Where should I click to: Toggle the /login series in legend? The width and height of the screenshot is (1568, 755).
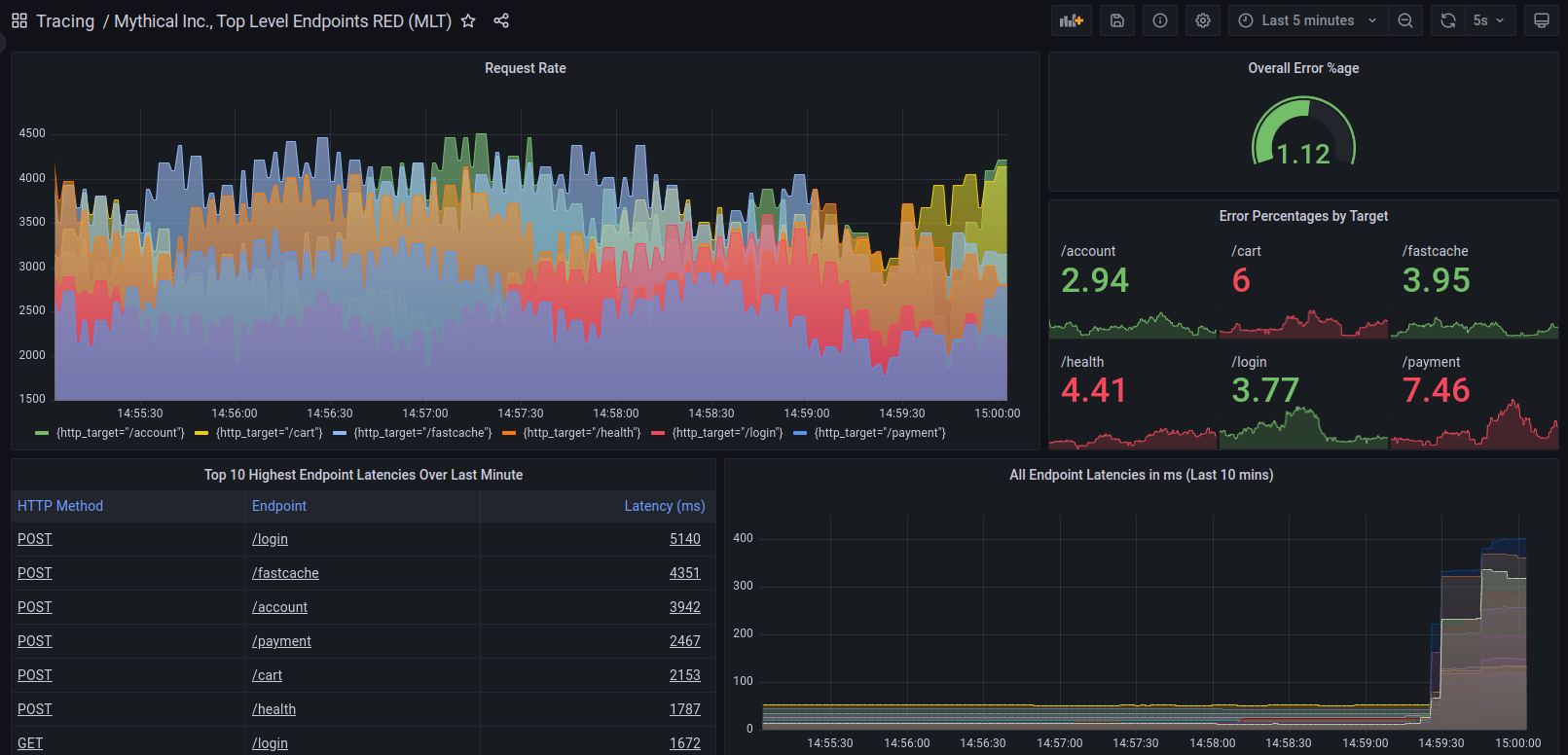point(727,433)
